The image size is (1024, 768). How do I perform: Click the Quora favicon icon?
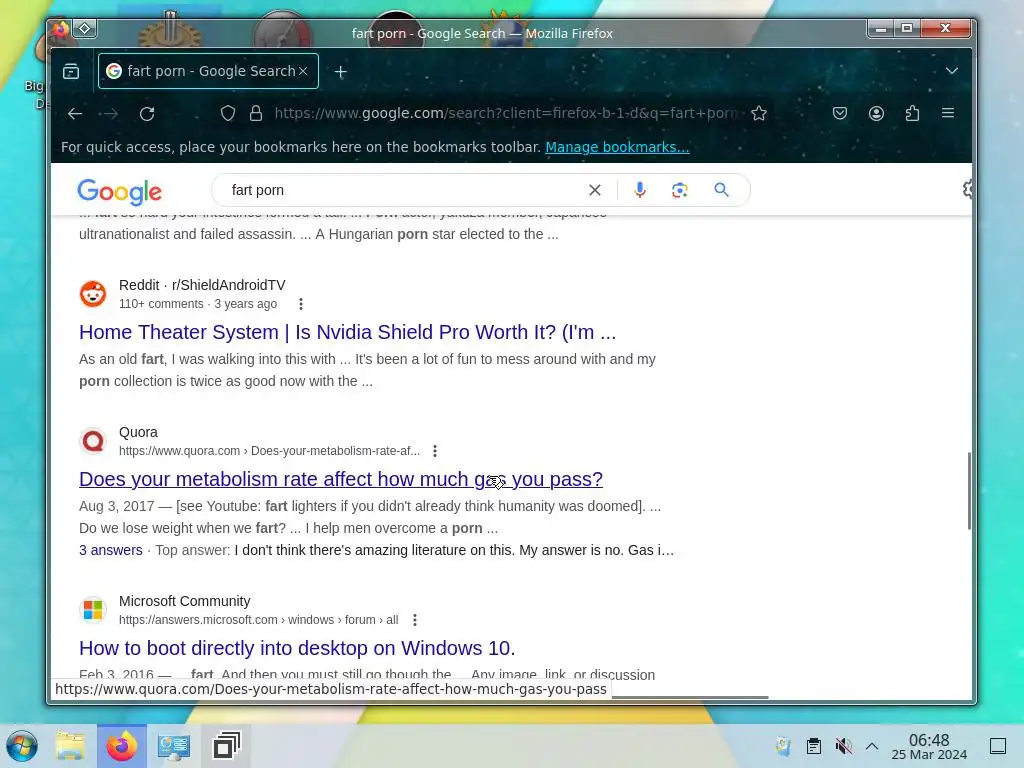coord(93,441)
